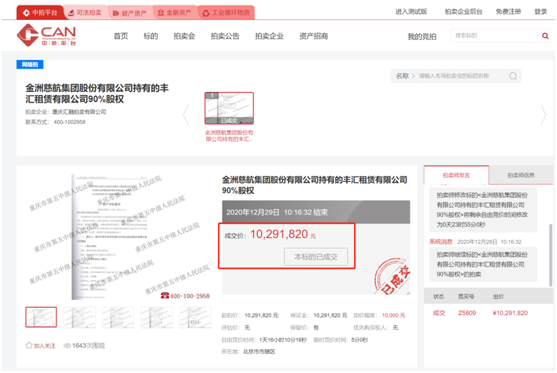The image size is (557, 373).
Task: Expand the 名称 search type selector
Action: pos(405,76)
